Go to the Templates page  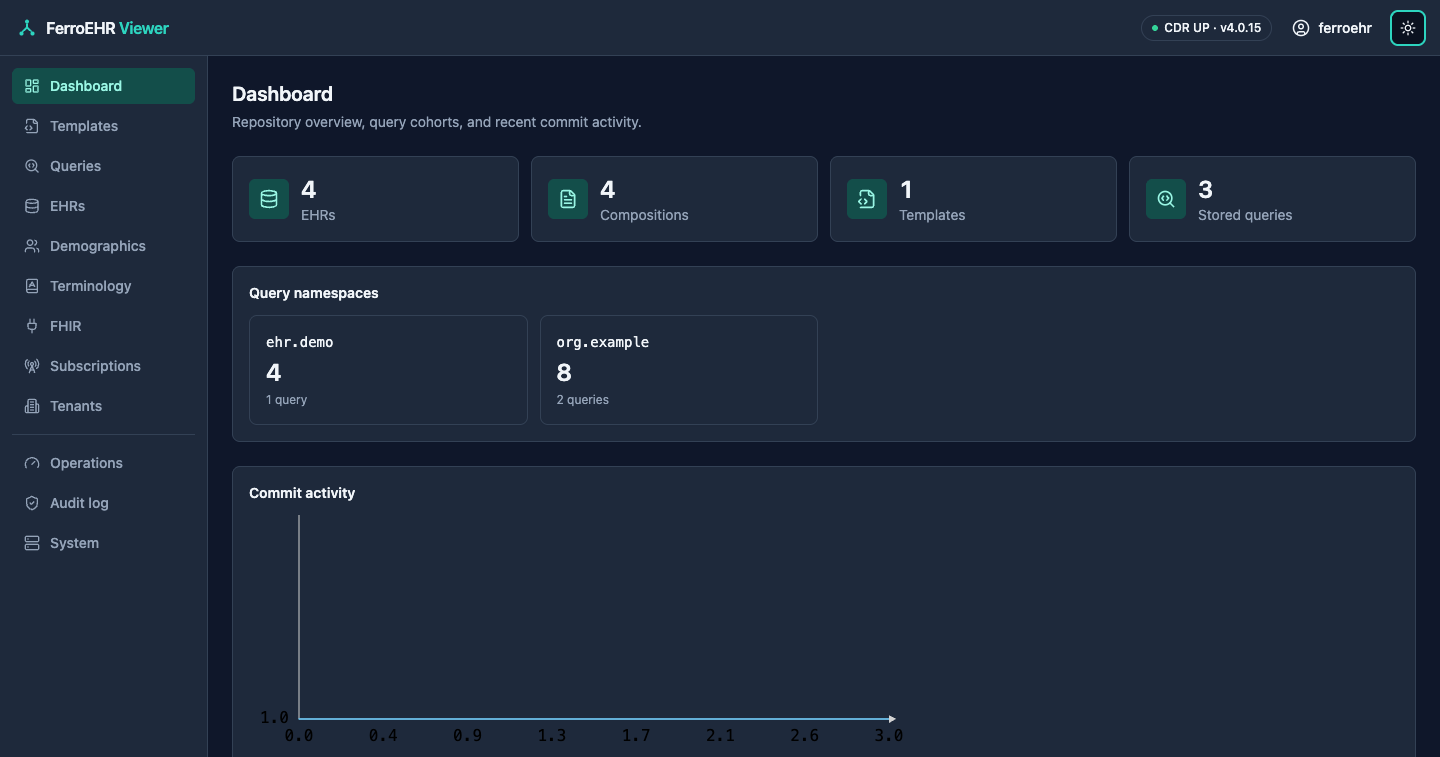point(103,126)
